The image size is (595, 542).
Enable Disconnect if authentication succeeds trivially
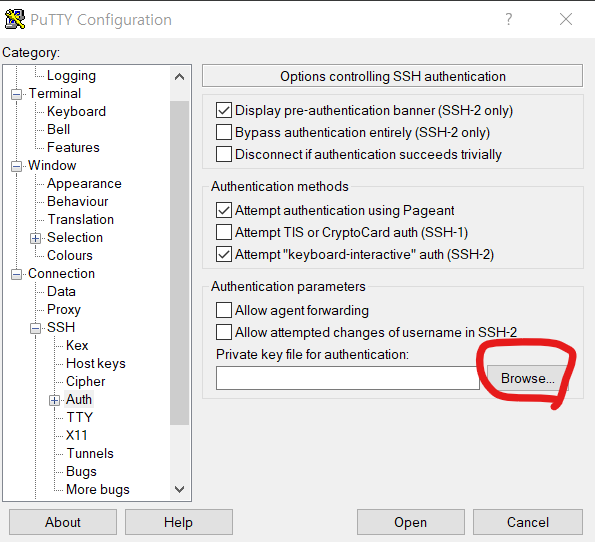[224, 154]
